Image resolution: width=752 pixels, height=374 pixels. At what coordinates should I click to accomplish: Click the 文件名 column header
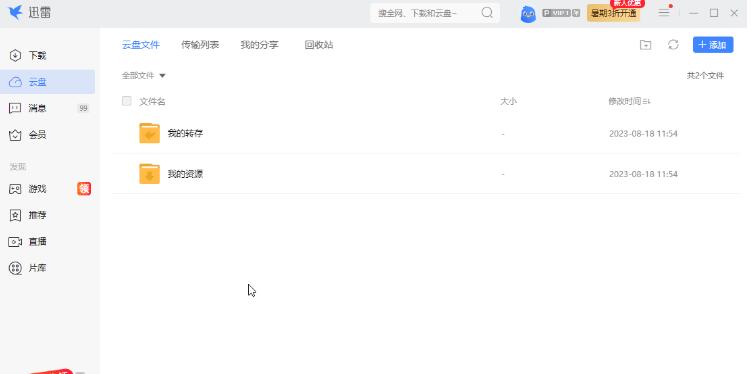point(153,102)
